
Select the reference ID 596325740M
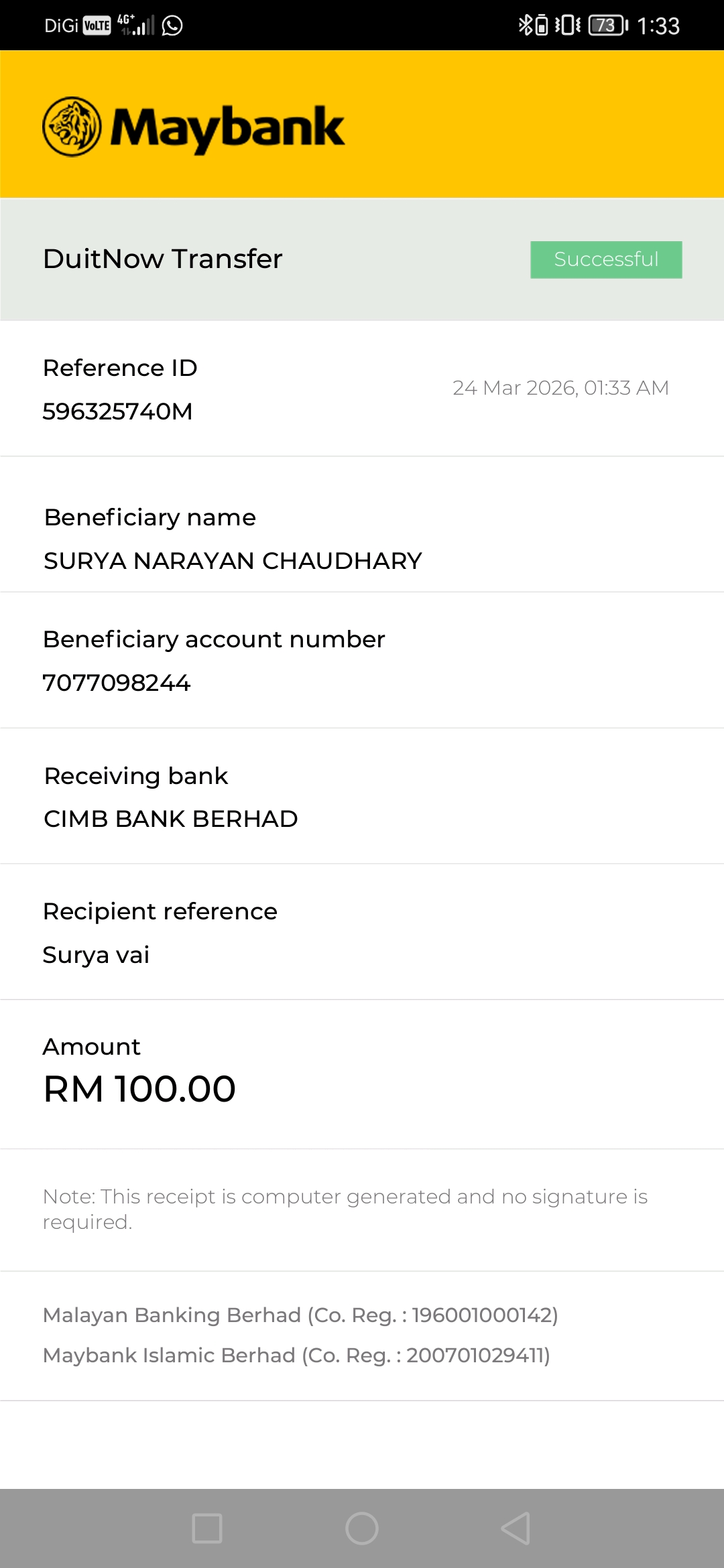click(x=117, y=411)
